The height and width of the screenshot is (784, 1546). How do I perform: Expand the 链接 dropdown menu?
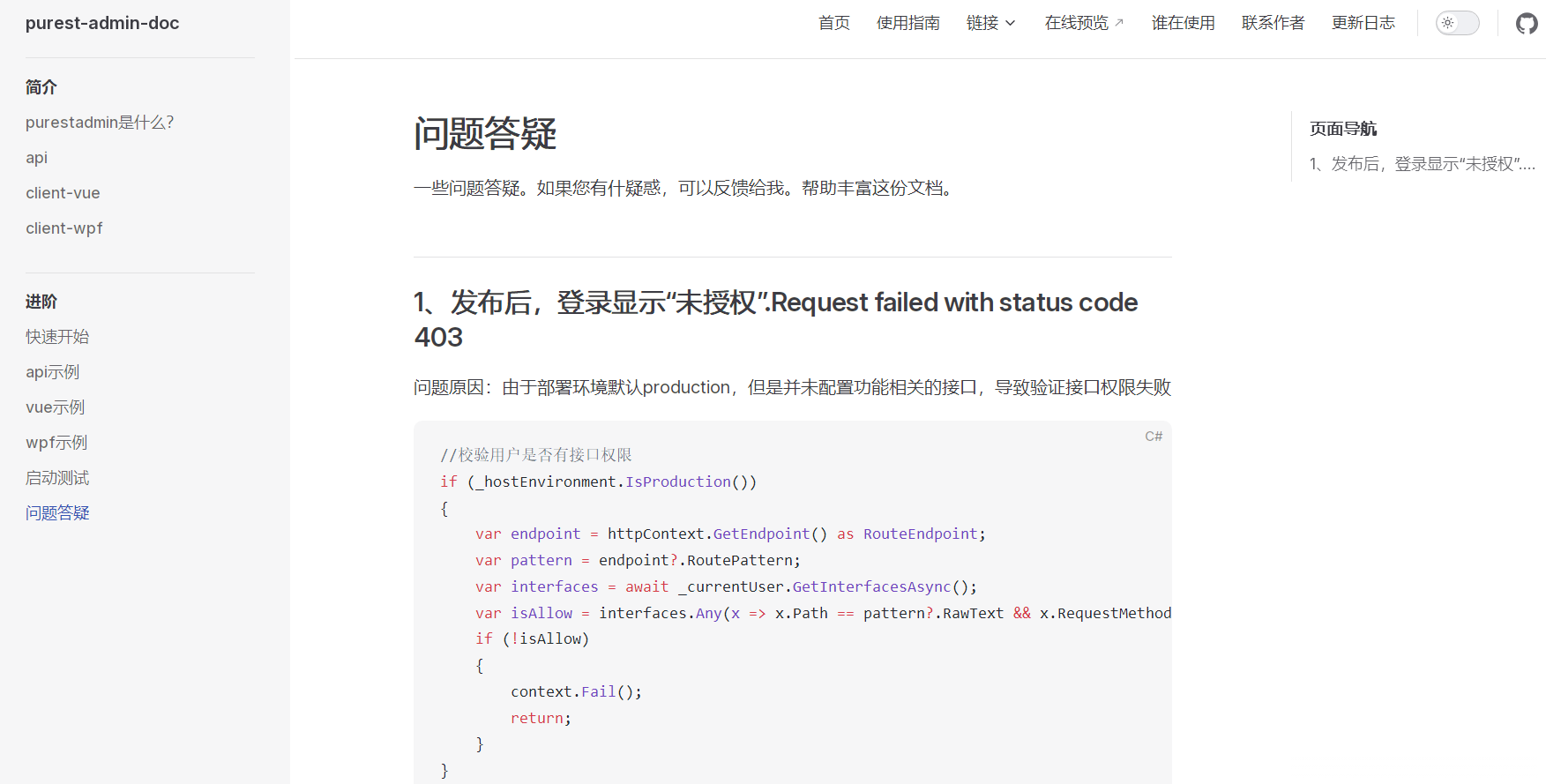tap(991, 23)
